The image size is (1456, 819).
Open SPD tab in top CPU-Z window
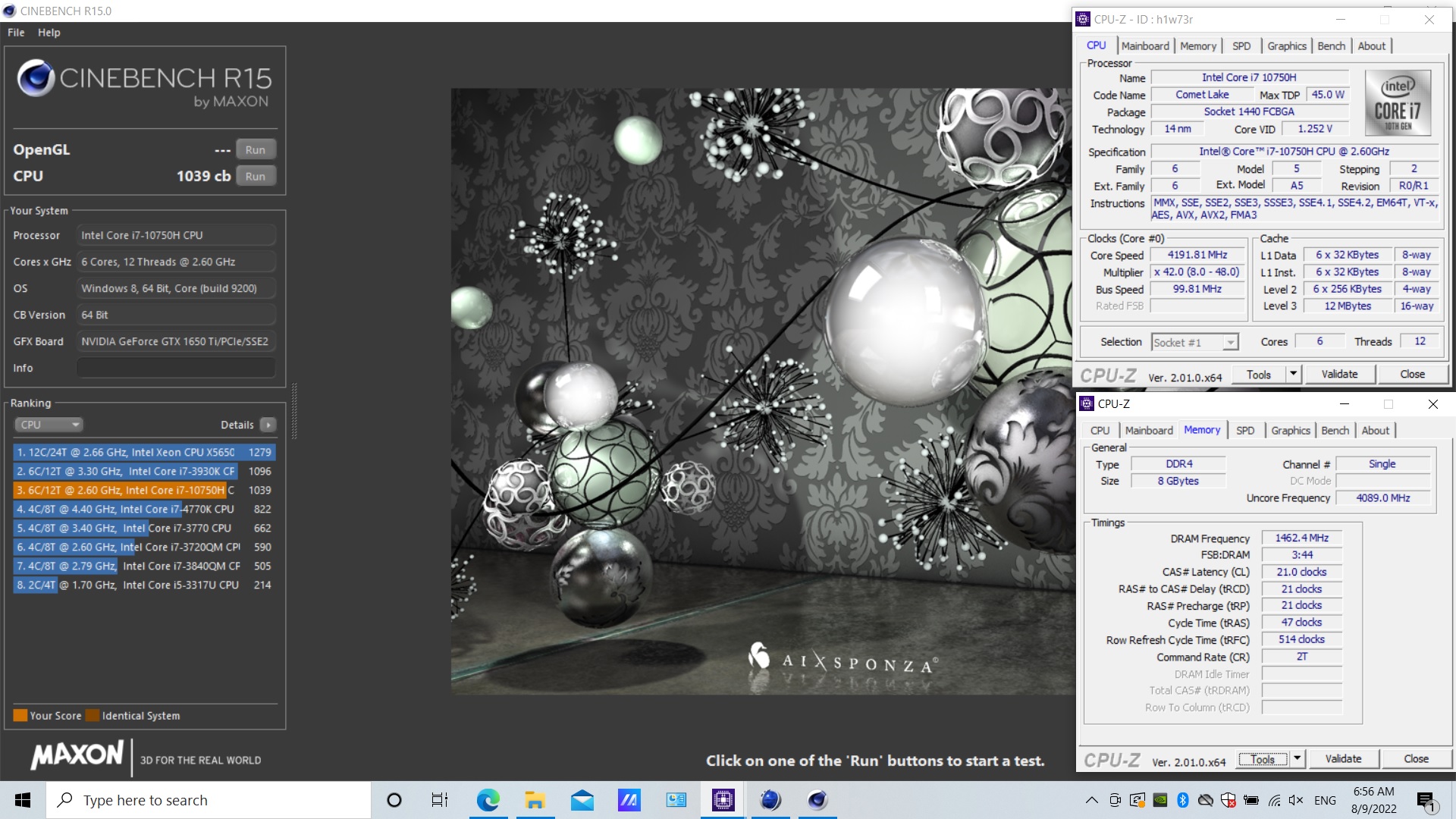coord(1241,45)
